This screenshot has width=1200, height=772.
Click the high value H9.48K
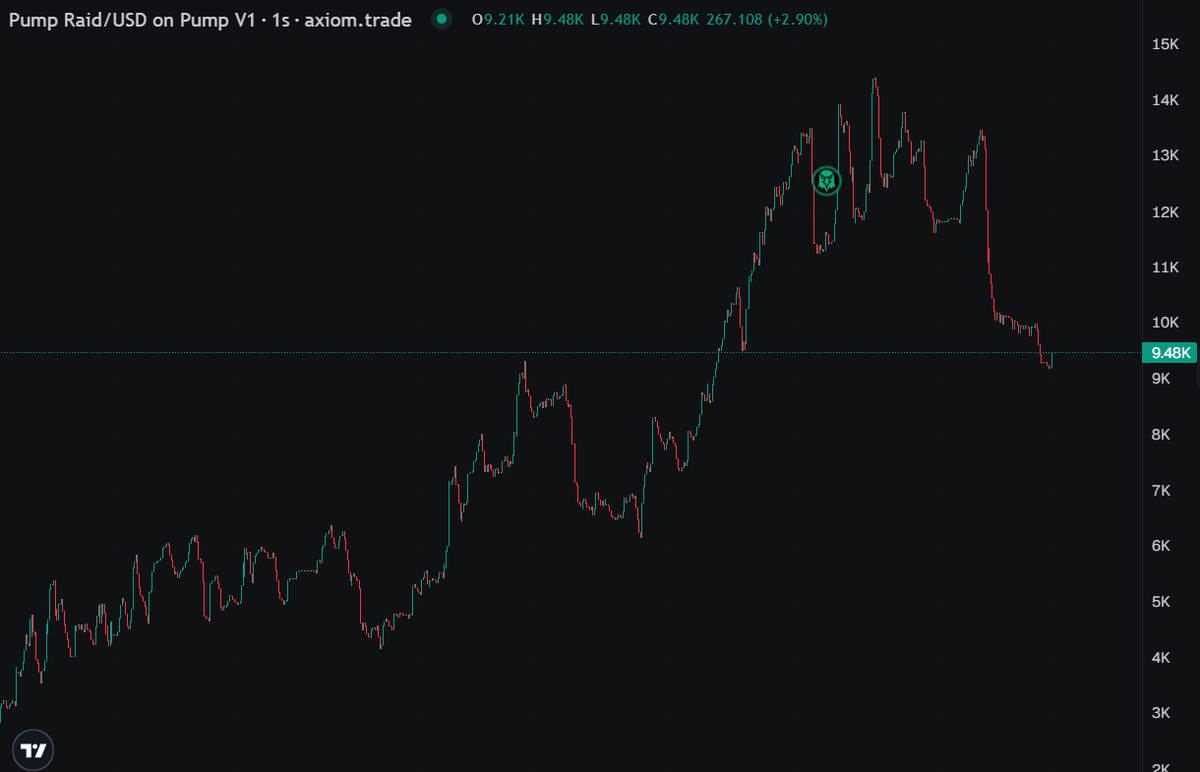558,20
